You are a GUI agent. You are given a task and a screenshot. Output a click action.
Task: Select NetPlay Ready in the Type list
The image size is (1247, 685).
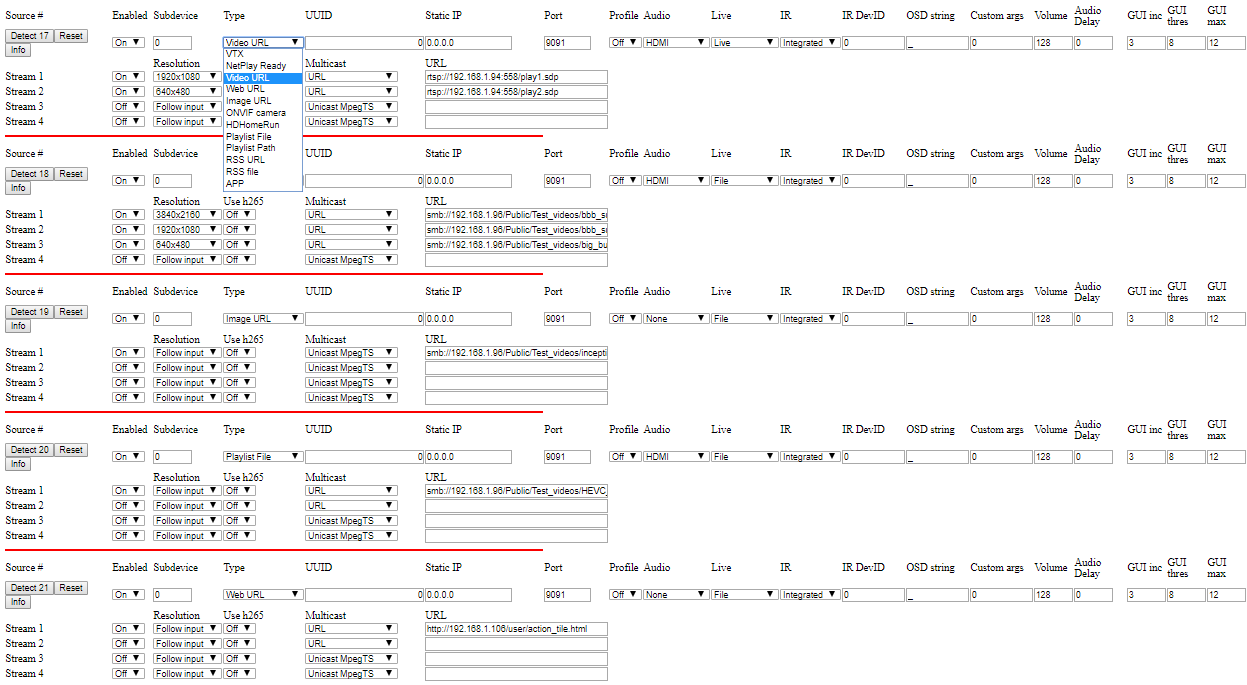[256, 66]
